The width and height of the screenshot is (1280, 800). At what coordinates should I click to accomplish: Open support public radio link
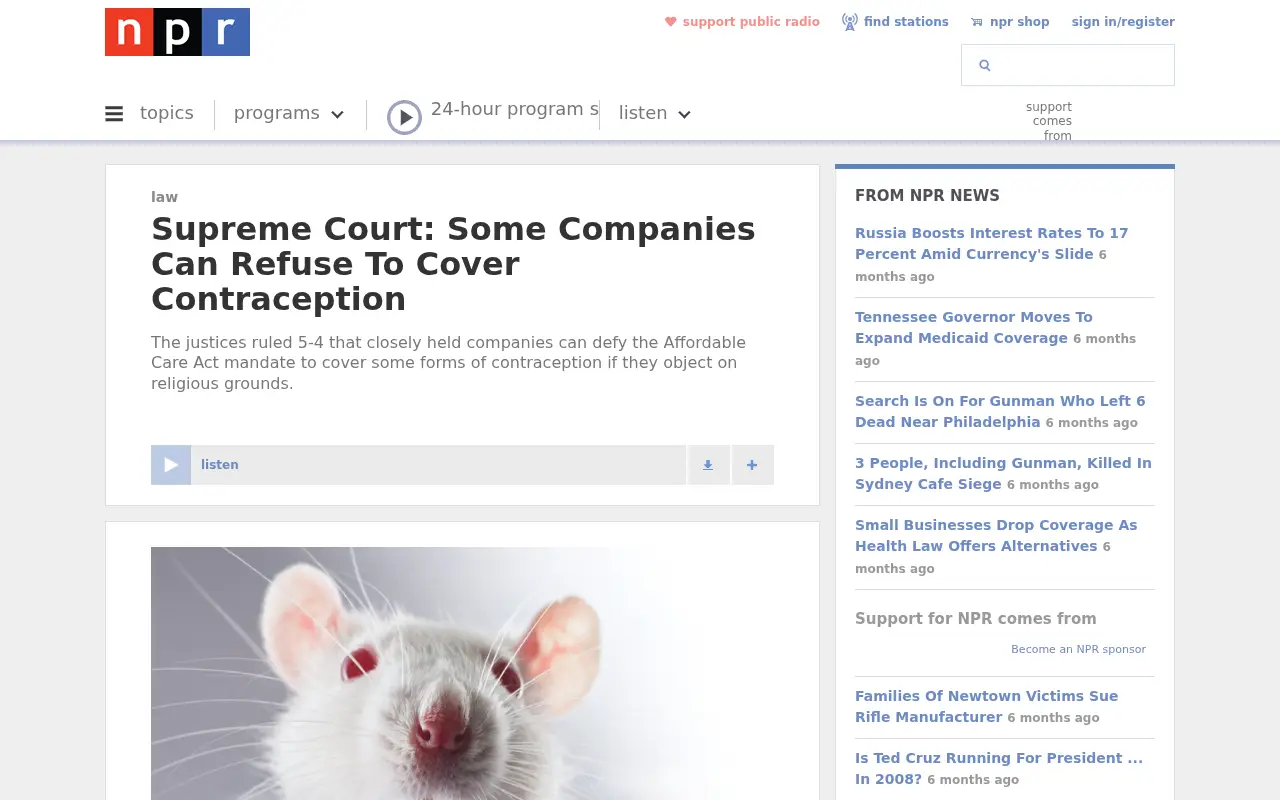pos(751,22)
